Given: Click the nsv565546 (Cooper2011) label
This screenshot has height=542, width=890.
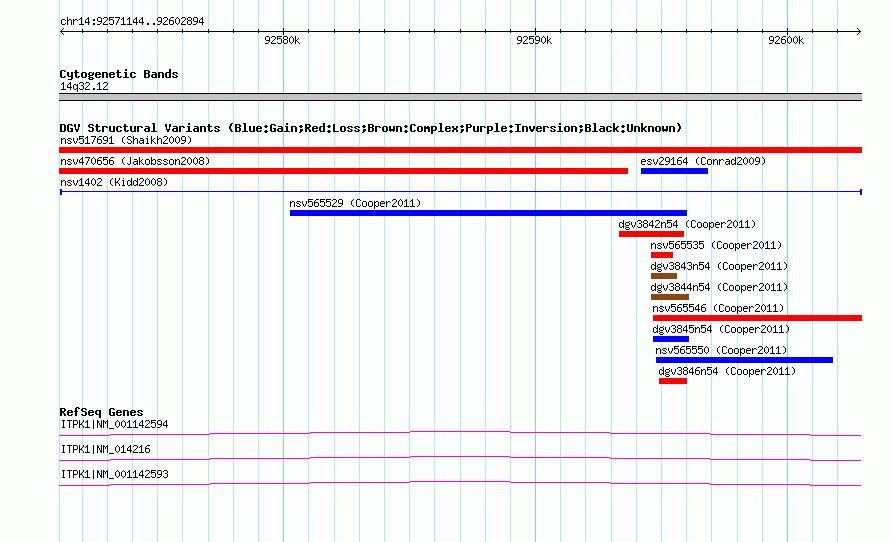Looking at the screenshot, I should 718,308.
